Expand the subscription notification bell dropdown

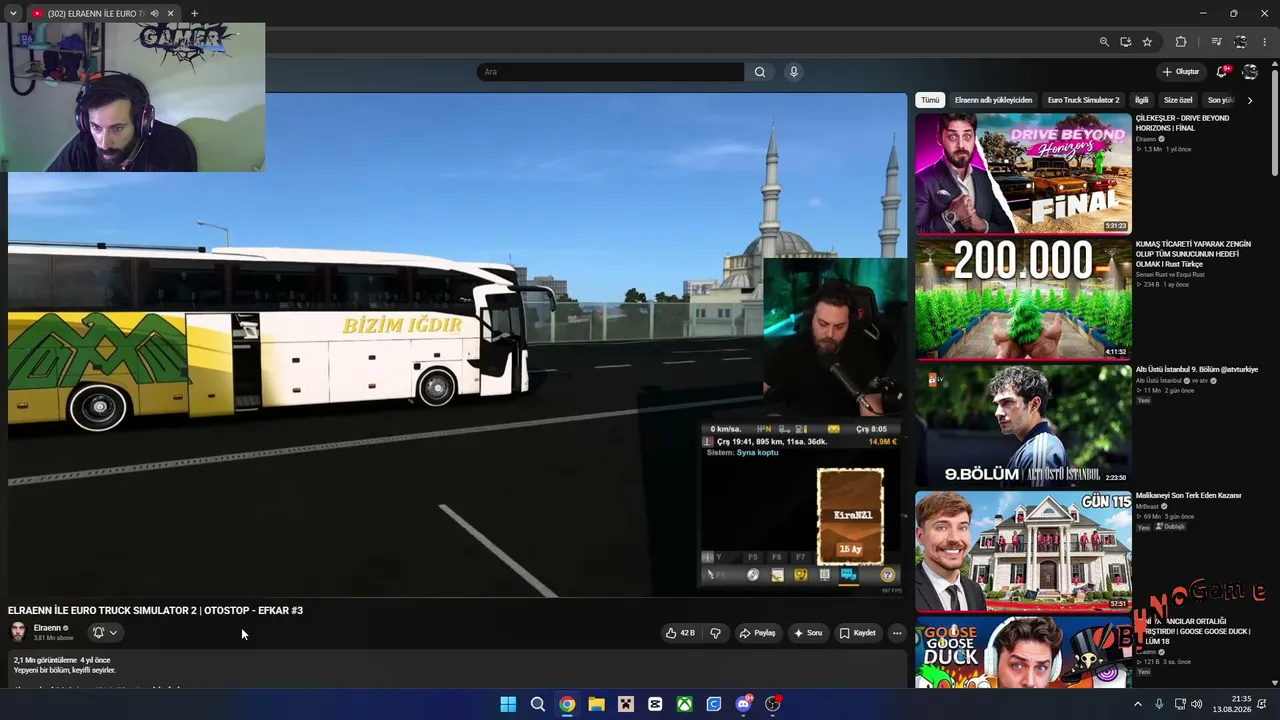[x=105, y=632]
